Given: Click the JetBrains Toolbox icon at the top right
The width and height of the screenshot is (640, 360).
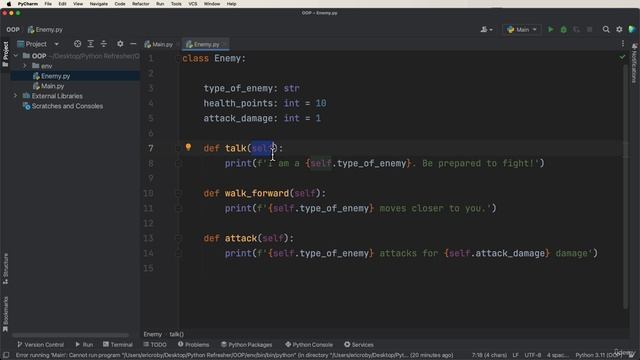Looking at the screenshot, I should (632, 29).
